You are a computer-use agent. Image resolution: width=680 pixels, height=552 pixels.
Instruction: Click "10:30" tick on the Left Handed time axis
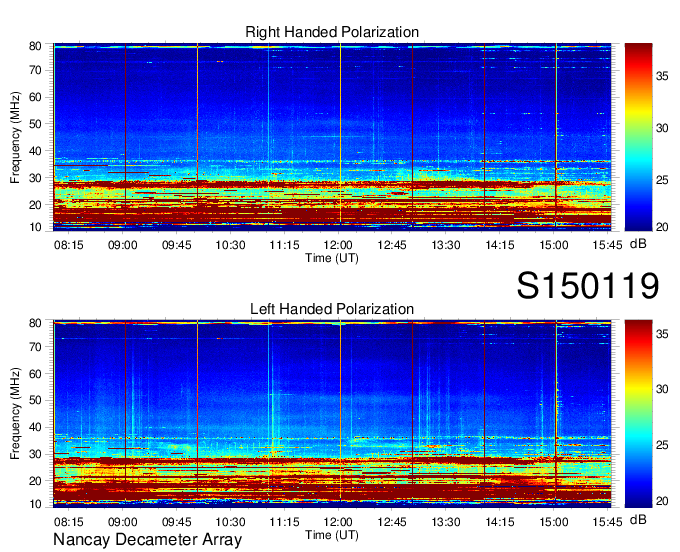point(230,522)
